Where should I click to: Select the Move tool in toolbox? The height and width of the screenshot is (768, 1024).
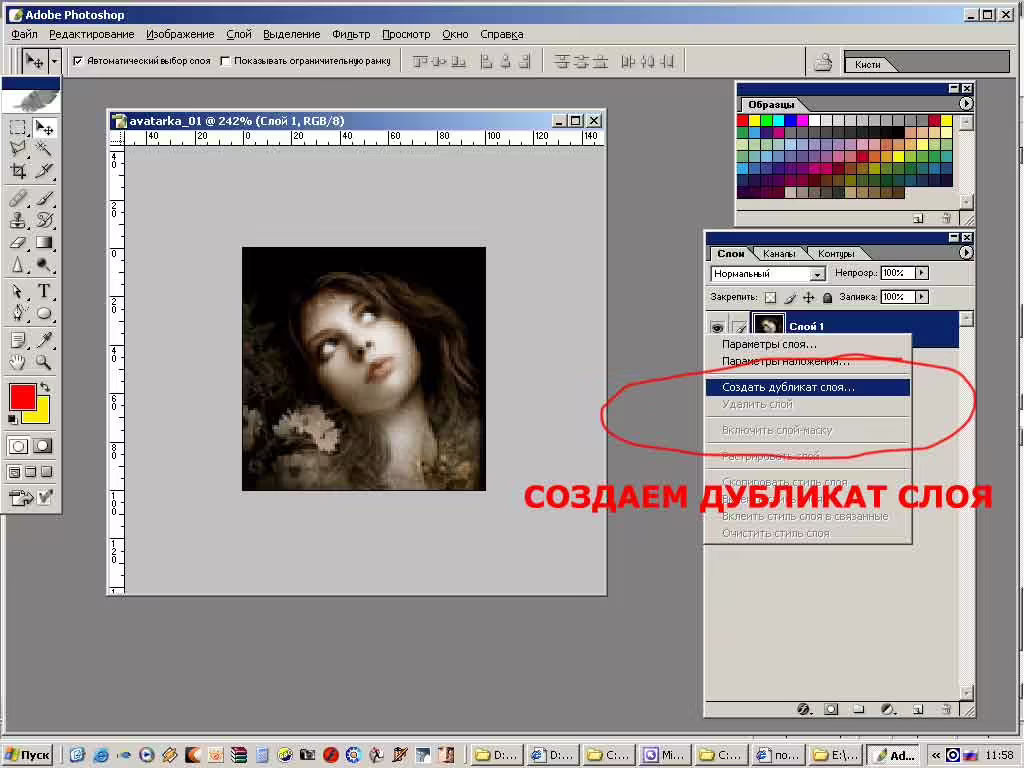pyautogui.click(x=44, y=127)
